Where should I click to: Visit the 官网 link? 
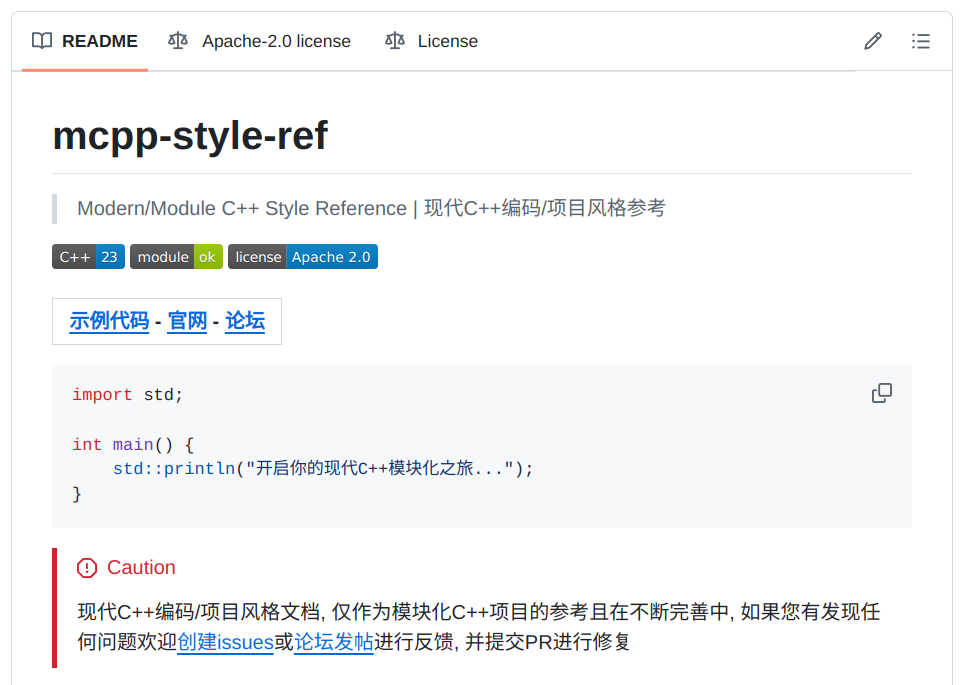point(187,321)
